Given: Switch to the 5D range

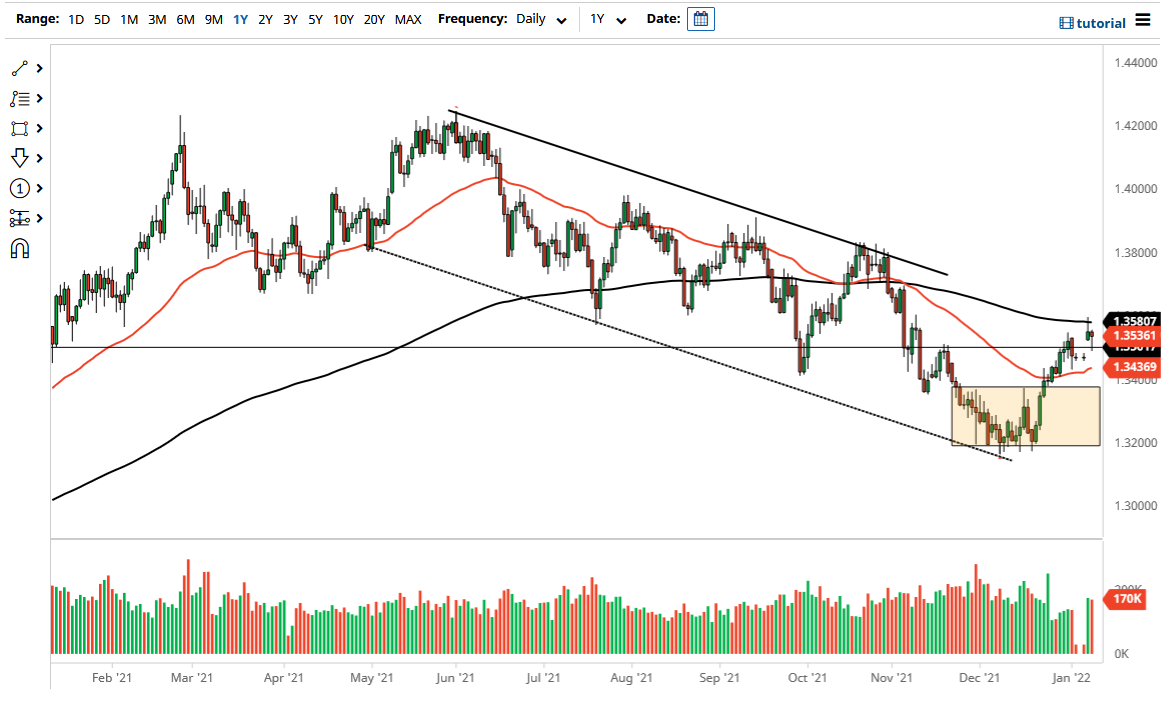Looking at the screenshot, I should tap(101, 18).
